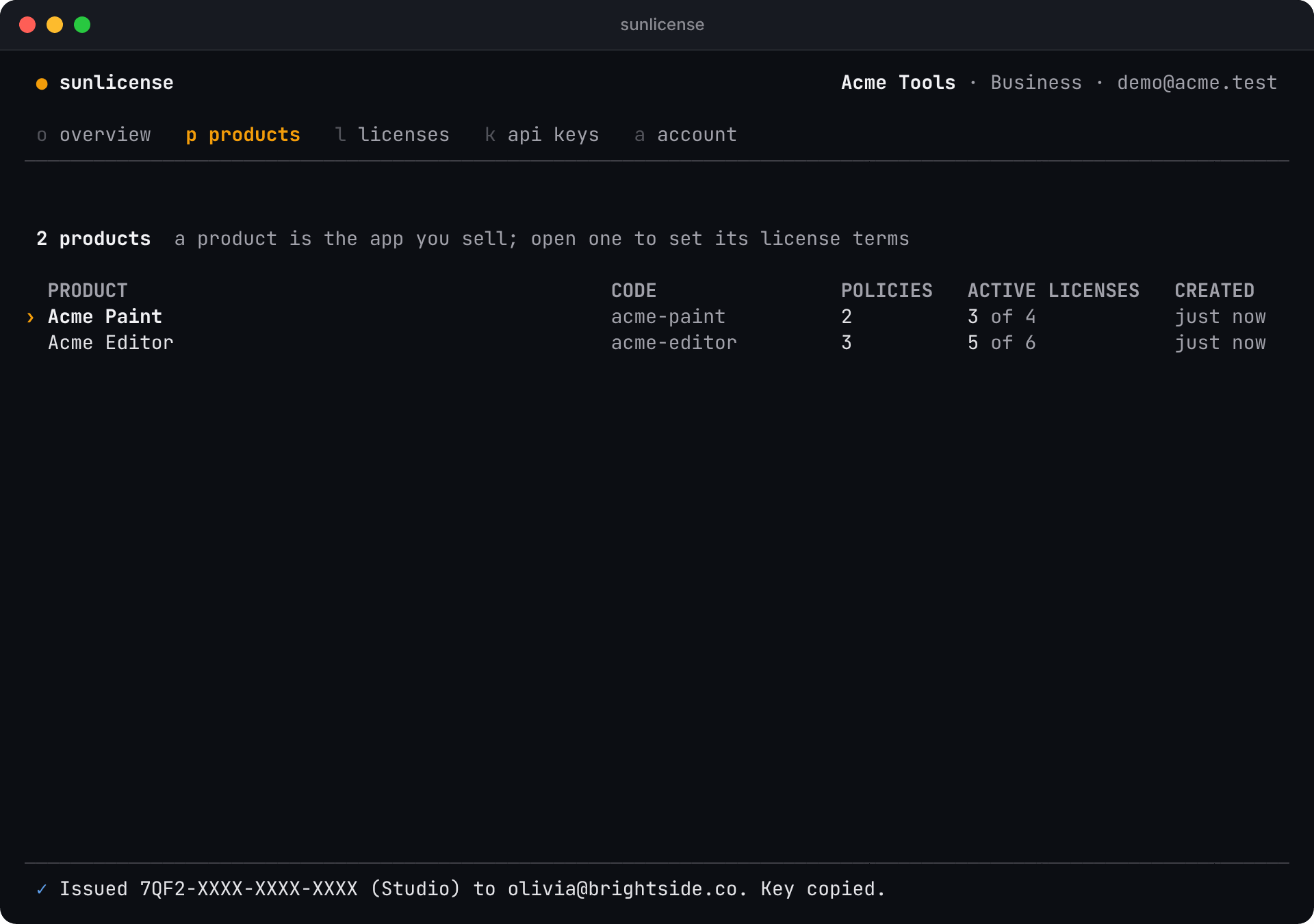Viewport: 1314px width, 924px height.
Task: Click the CREATED column header
Action: click(1215, 291)
